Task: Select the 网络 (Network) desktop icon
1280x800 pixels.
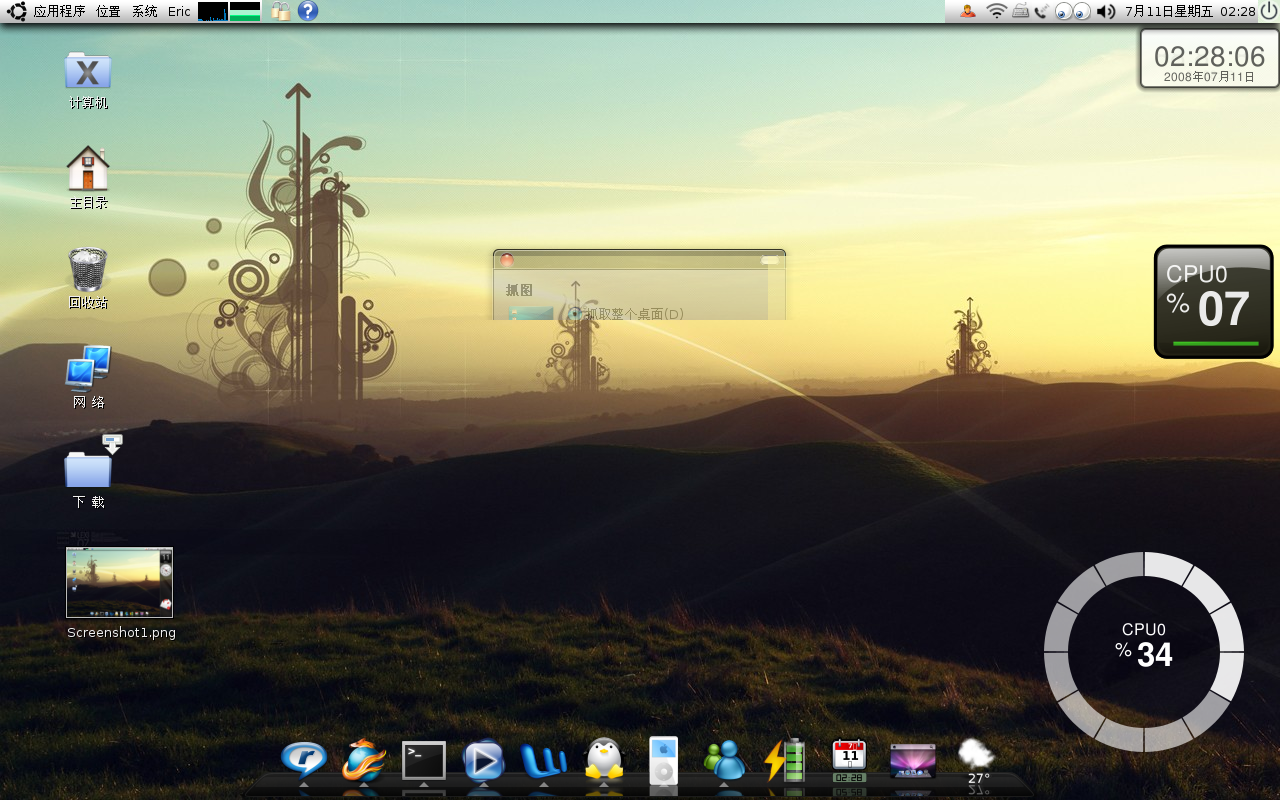Action: point(88,377)
